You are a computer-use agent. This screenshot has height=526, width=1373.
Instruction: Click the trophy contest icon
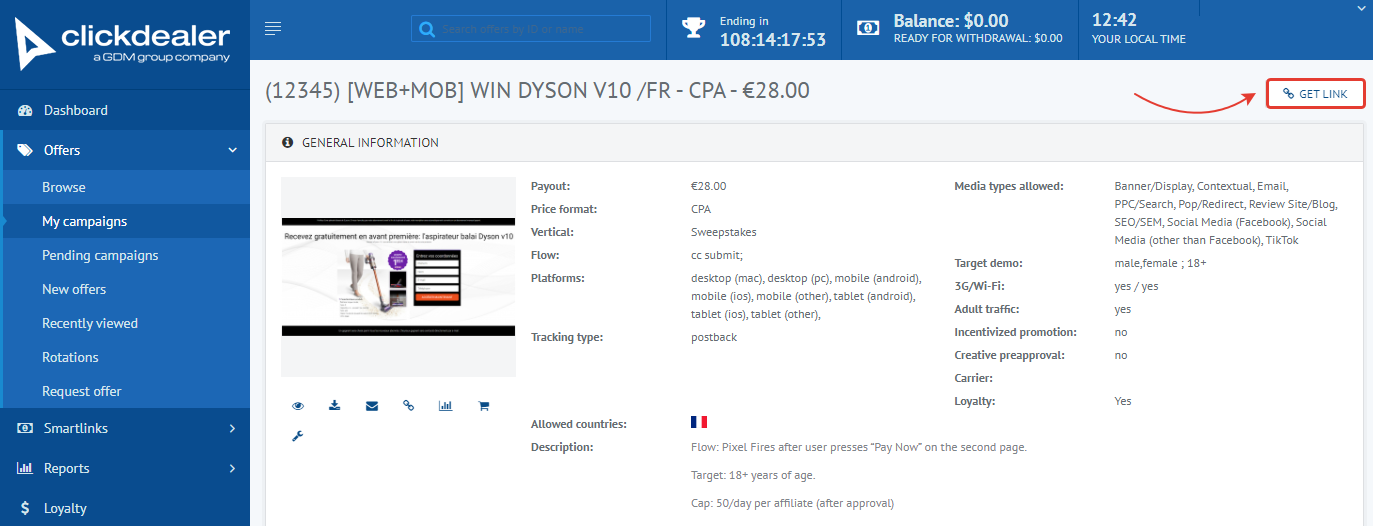pos(693,28)
